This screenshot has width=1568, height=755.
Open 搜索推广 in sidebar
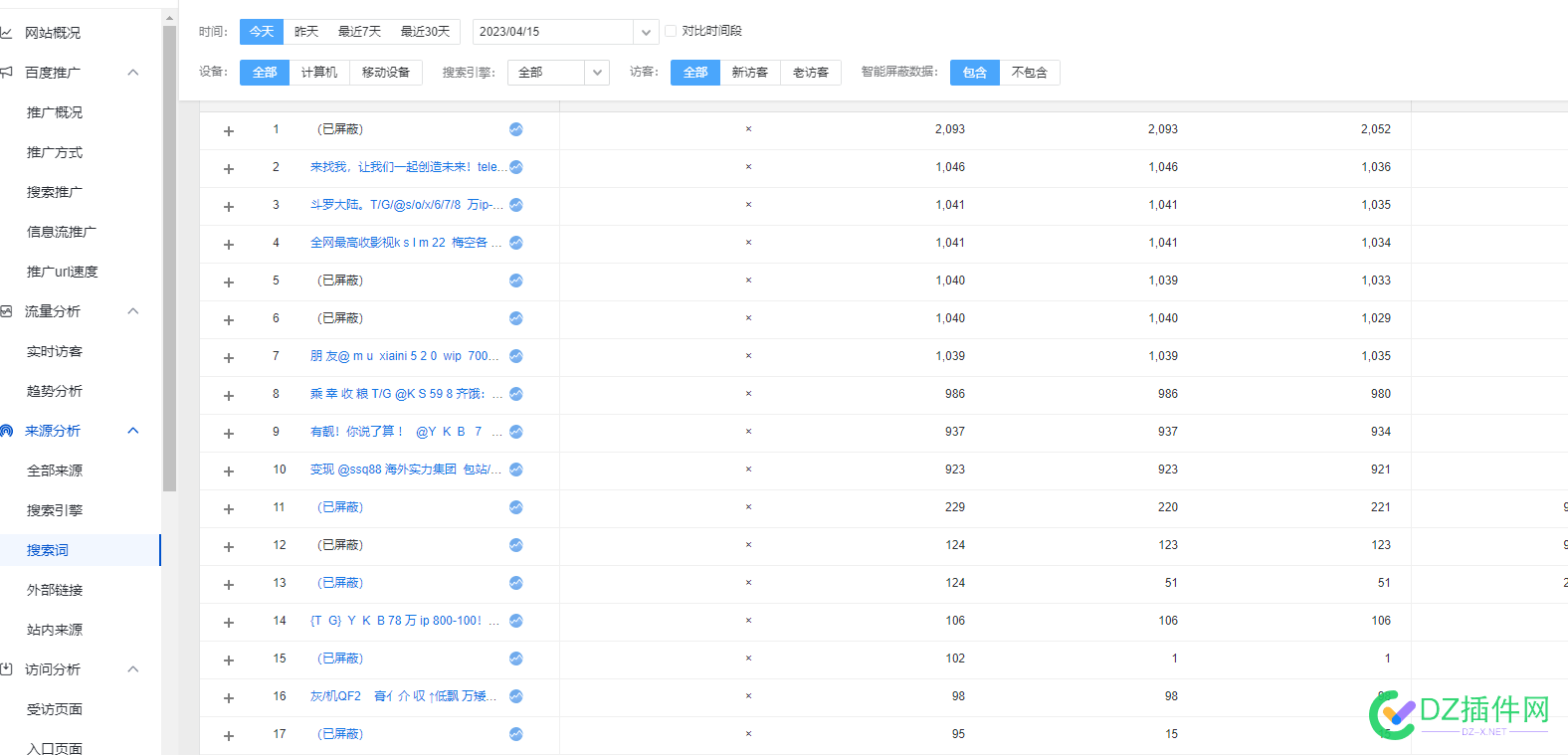[55, 192]
